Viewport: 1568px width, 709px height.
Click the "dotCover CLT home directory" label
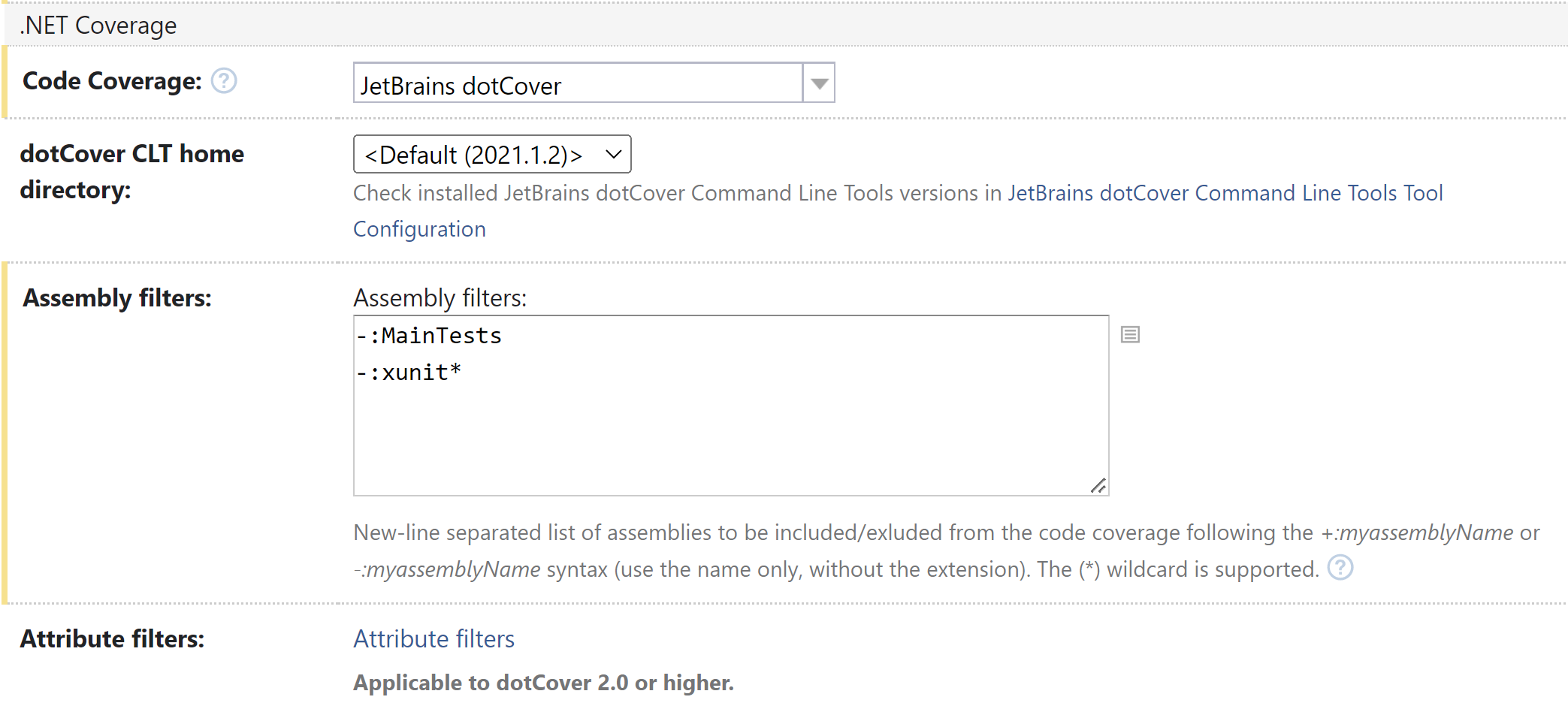coord(132,171)
